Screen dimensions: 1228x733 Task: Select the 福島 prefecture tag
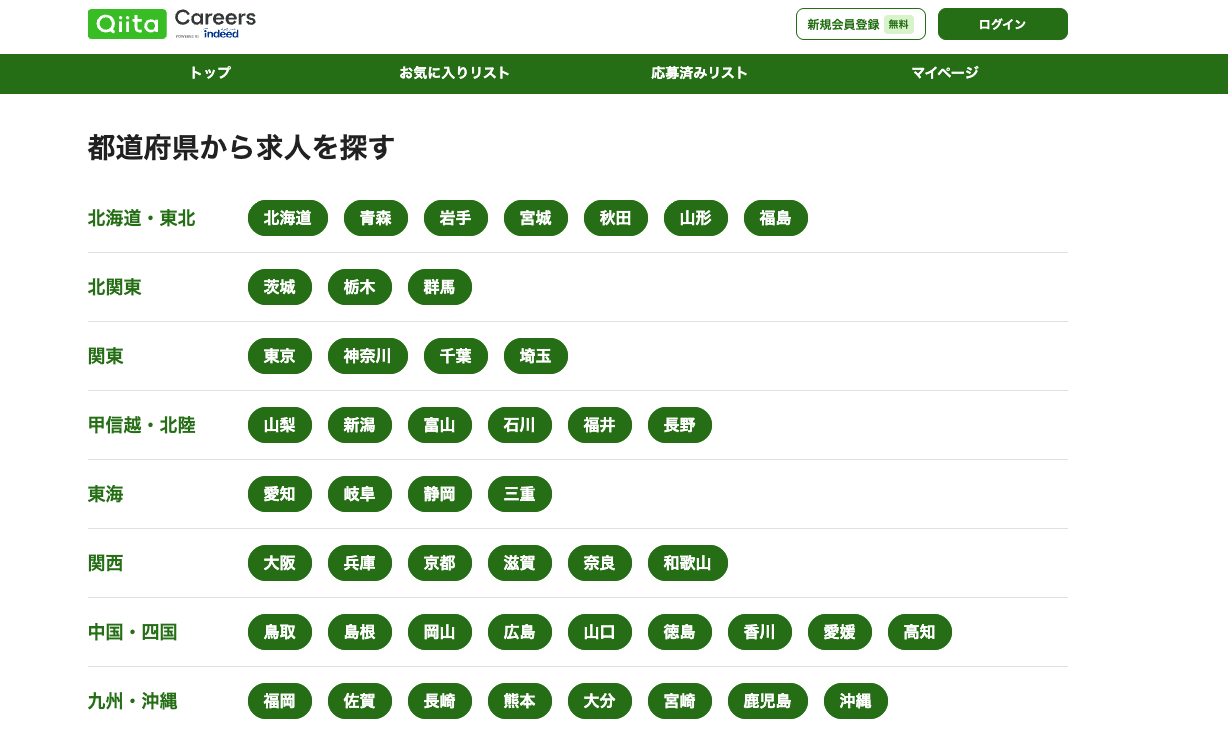coord(776,218)
